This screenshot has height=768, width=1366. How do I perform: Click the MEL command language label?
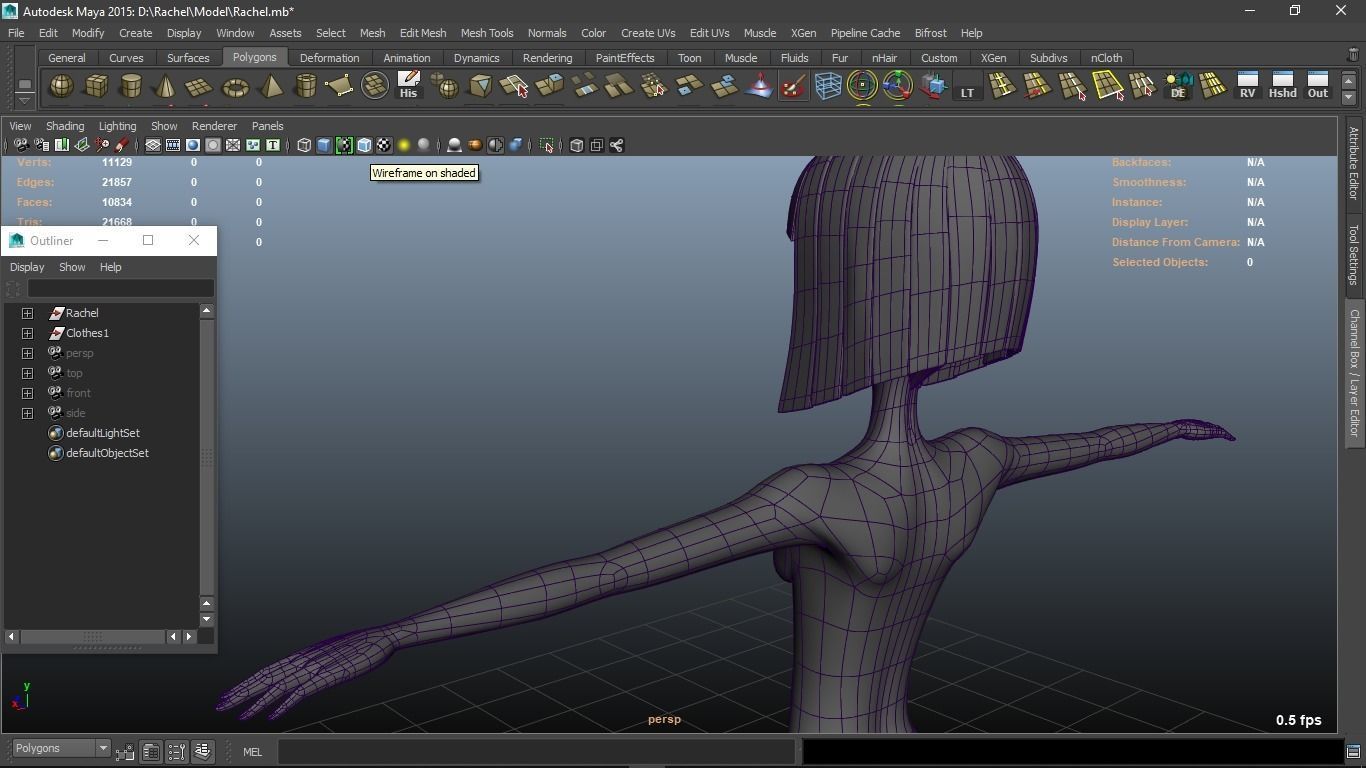tap(252, 752)
